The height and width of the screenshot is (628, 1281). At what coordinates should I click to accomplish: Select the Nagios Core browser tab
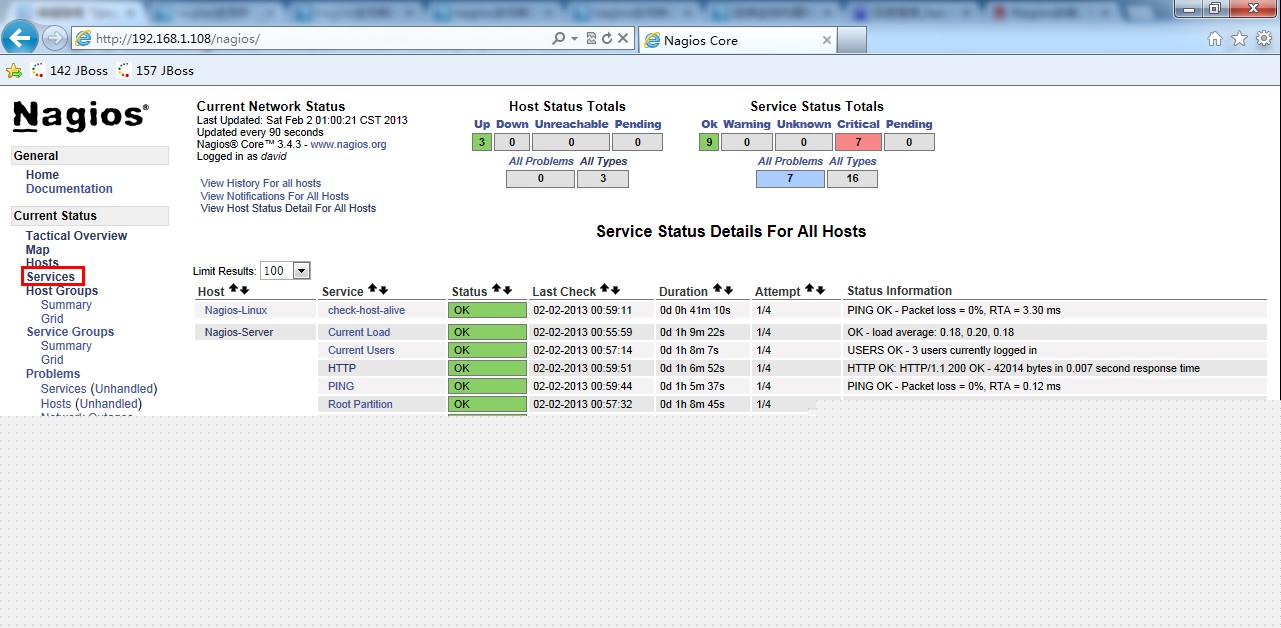(x=737, y=40)
